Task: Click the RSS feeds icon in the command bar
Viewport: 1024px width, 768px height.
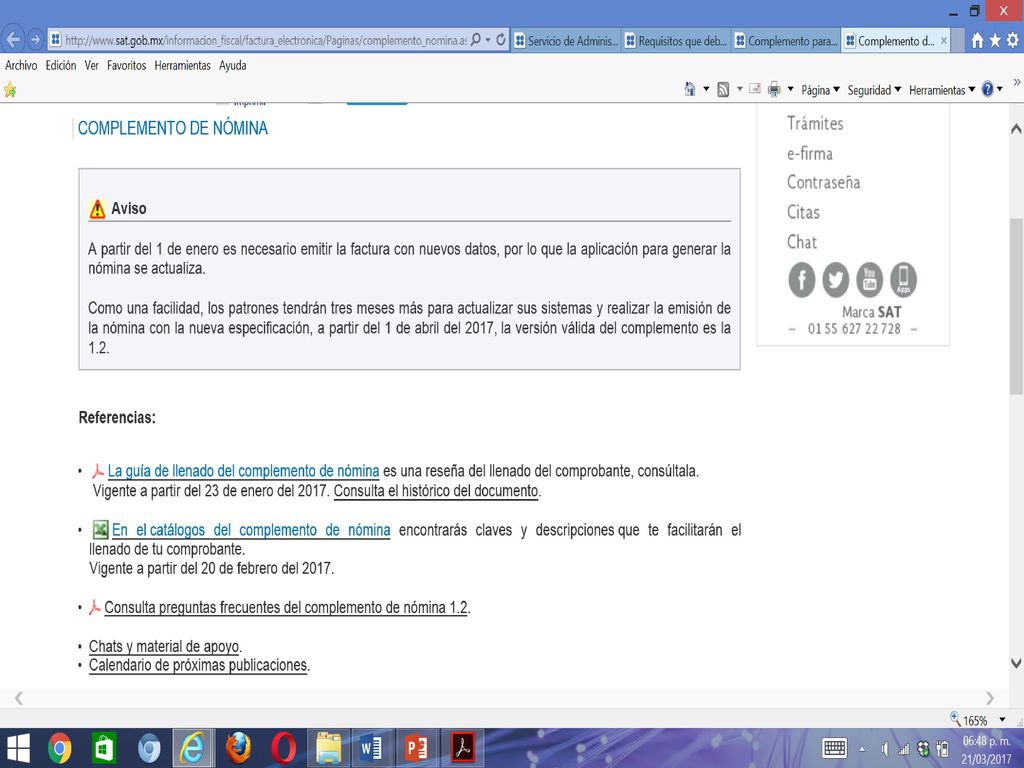Action: (x=723, y=89)
